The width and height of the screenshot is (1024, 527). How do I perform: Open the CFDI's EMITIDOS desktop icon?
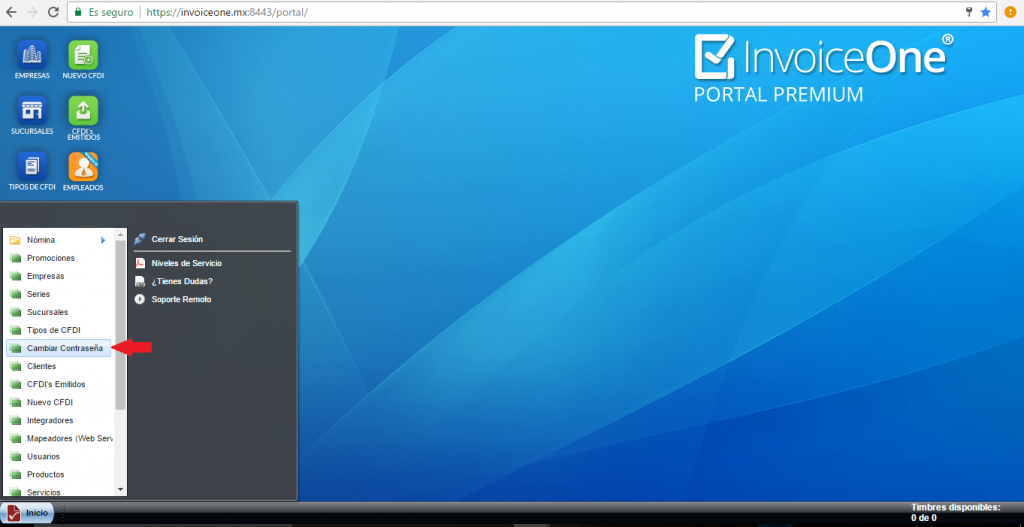click(83, 118)
